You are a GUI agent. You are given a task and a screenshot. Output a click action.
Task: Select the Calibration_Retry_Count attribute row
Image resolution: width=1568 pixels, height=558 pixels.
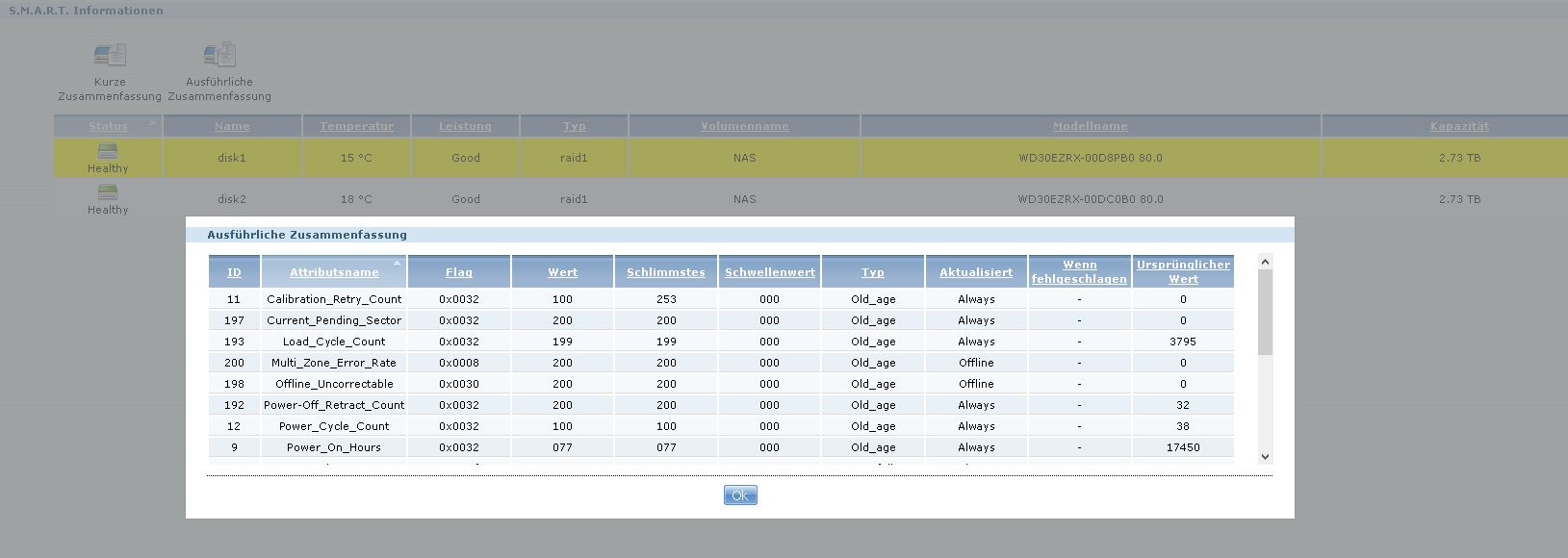(721, 299)
